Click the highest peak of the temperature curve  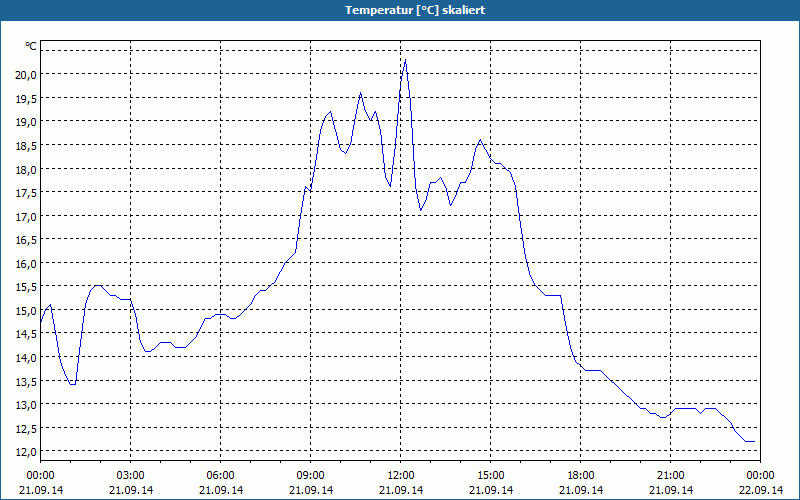click(x=405, y=60)
